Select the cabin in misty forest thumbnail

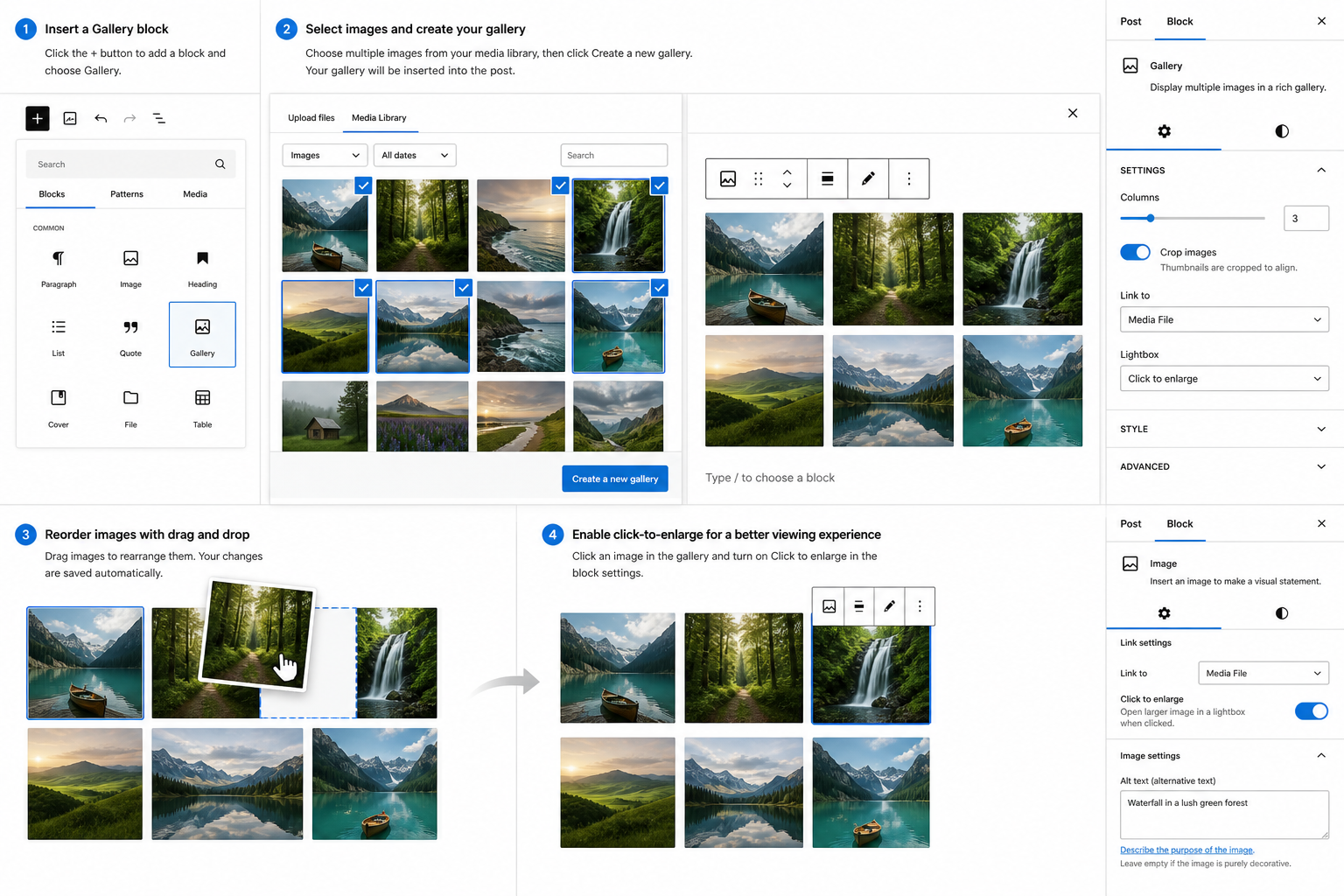(325, 416)
